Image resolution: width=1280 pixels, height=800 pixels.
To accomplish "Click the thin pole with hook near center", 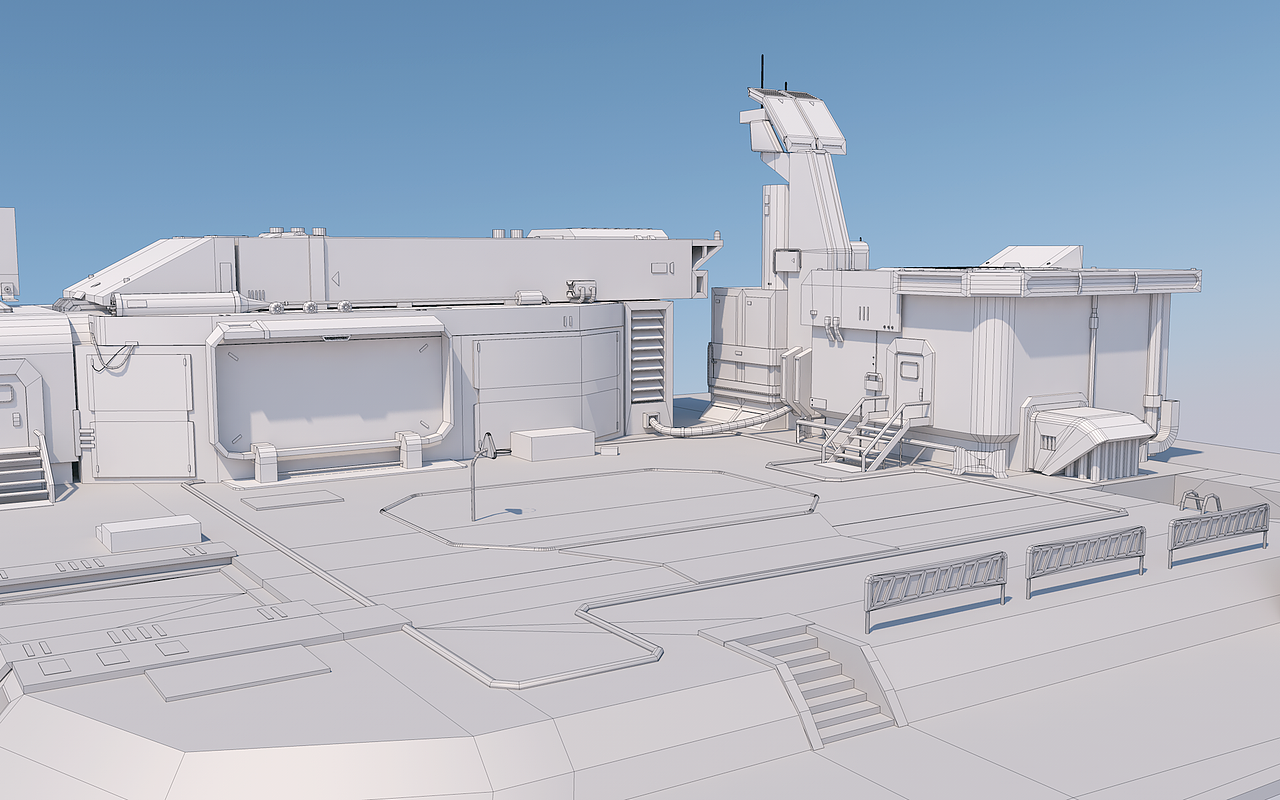I will click(x=475, y=470).
